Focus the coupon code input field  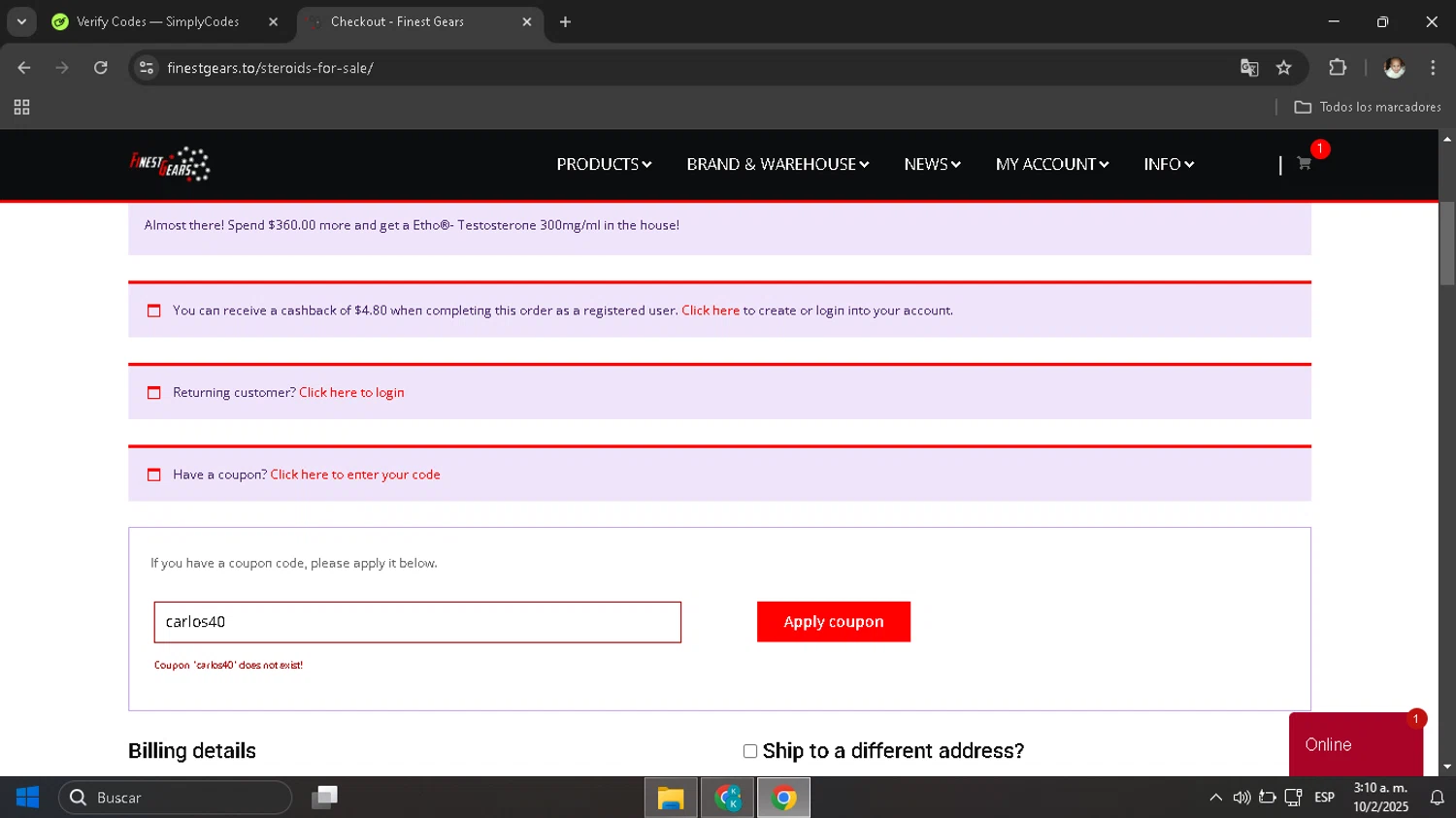pyautogui.click(x=417, y=622)
